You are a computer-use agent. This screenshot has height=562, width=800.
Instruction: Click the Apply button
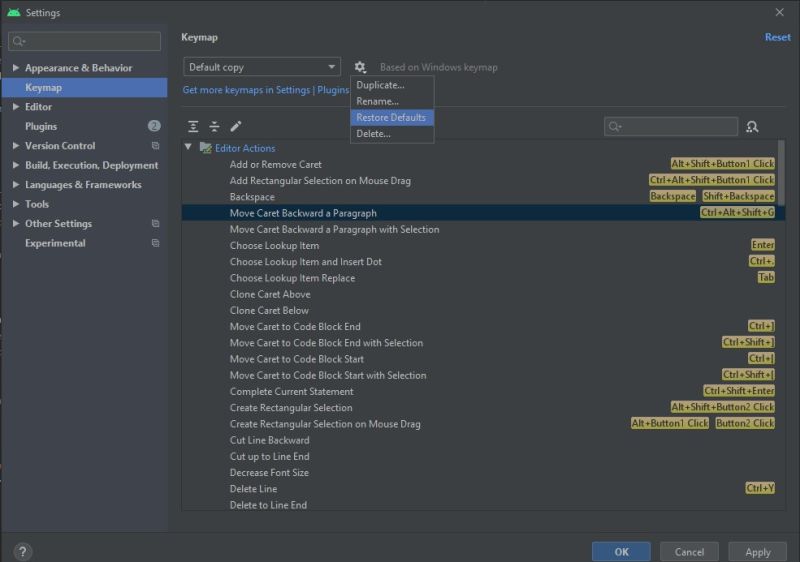[x=758, y=552]
